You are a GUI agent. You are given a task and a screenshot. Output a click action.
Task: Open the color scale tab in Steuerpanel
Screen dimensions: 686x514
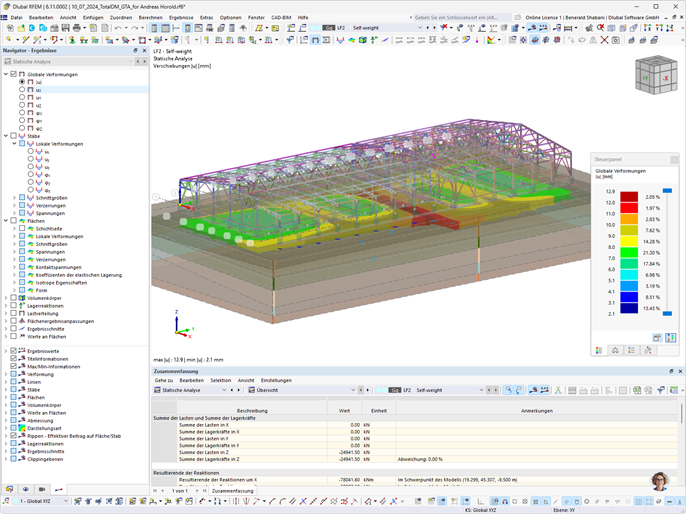tap(599, 350)
